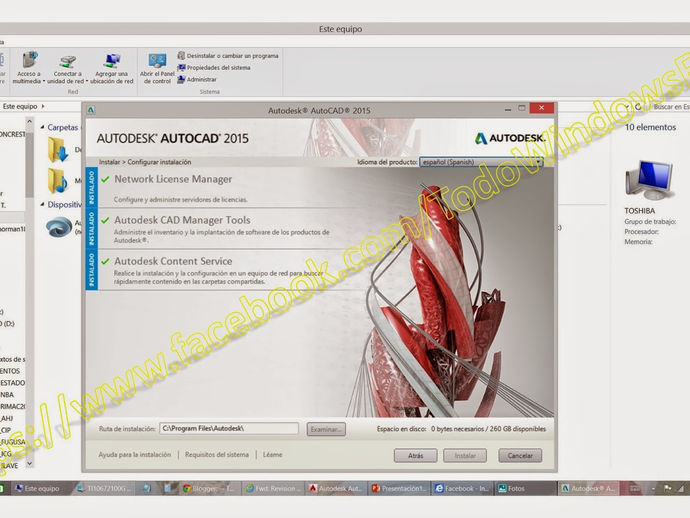The width and height of the screenshot is (690, 518).
Task: Click the Instalar button
Action: pyautogui.click(x=465, y=456)
